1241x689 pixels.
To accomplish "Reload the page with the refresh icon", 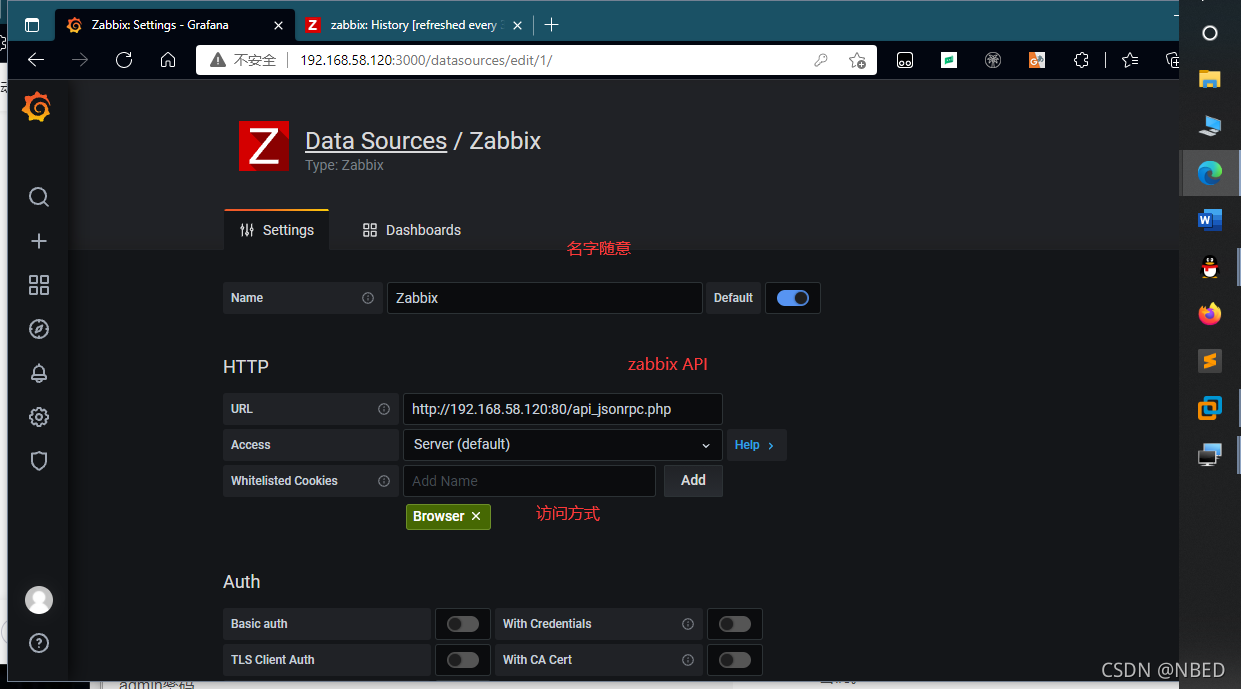I will coord(124,60).
